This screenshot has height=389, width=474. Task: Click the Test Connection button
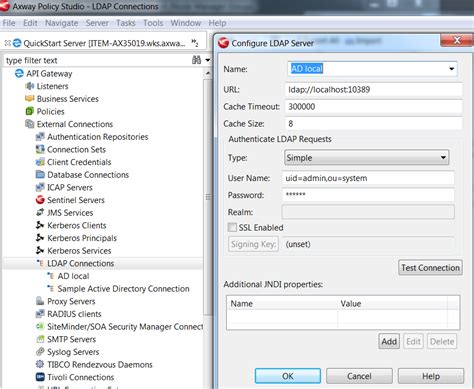430,268
